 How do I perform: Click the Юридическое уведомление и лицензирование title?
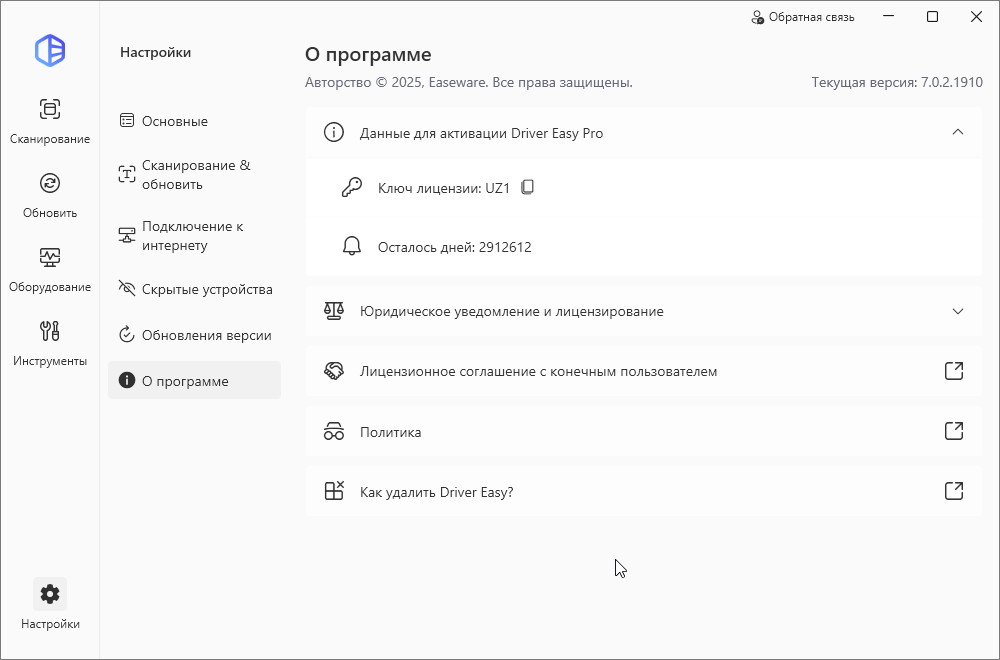[511, 311]
